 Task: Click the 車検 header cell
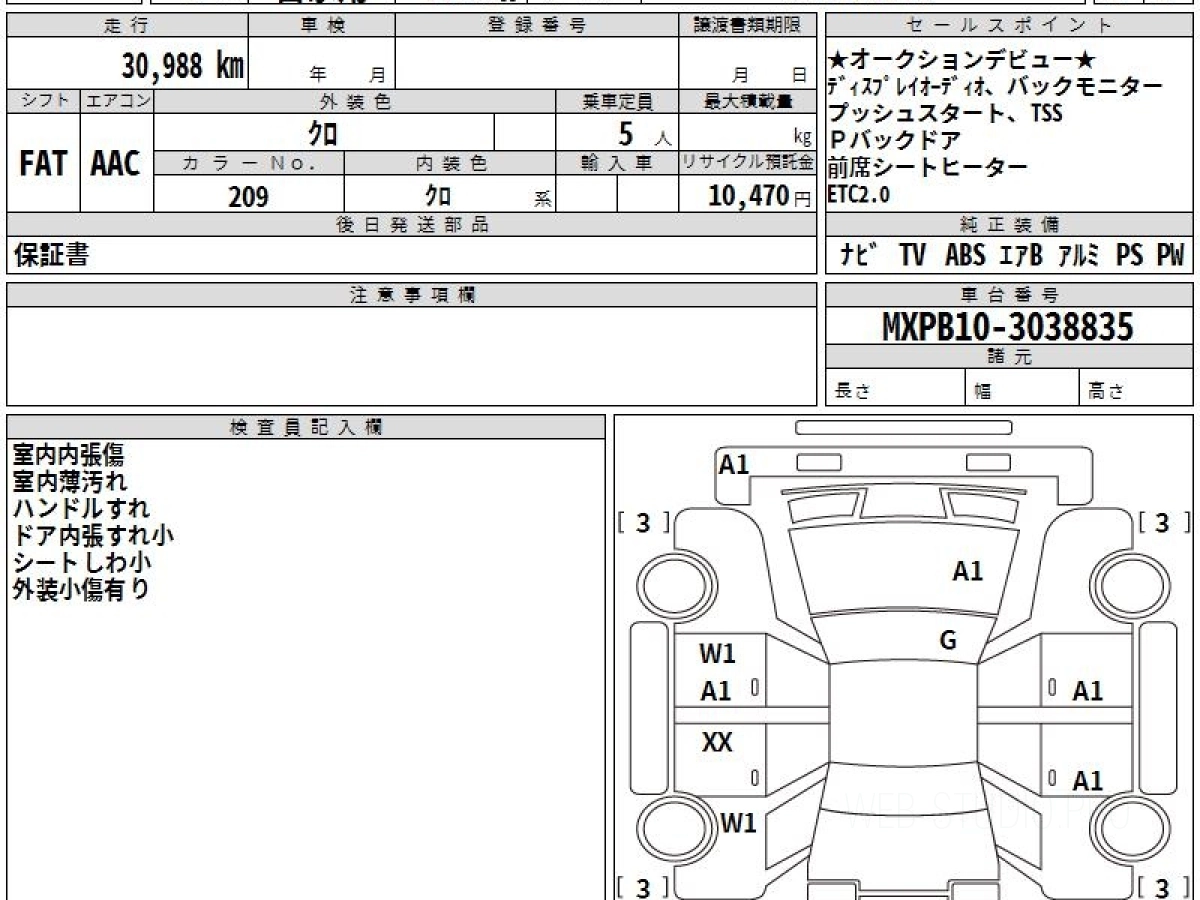point(322,26)
